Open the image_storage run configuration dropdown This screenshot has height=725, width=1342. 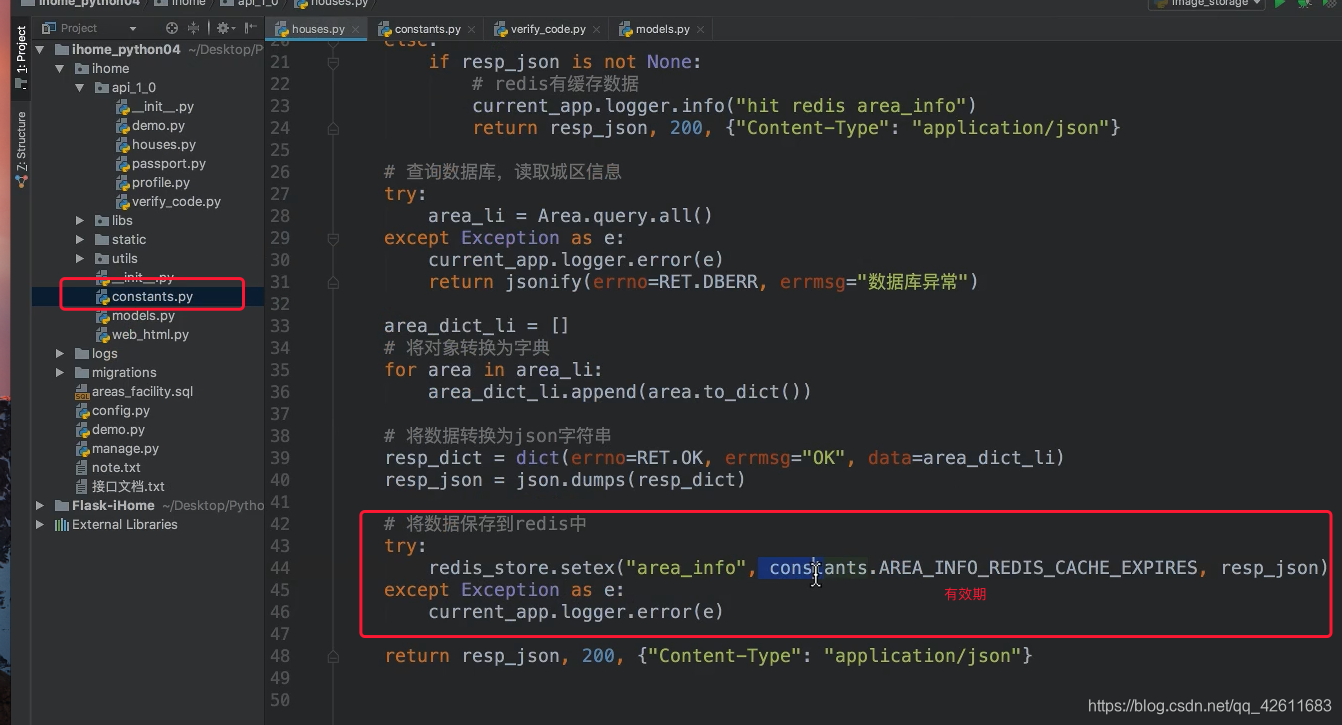[1206, 4]
